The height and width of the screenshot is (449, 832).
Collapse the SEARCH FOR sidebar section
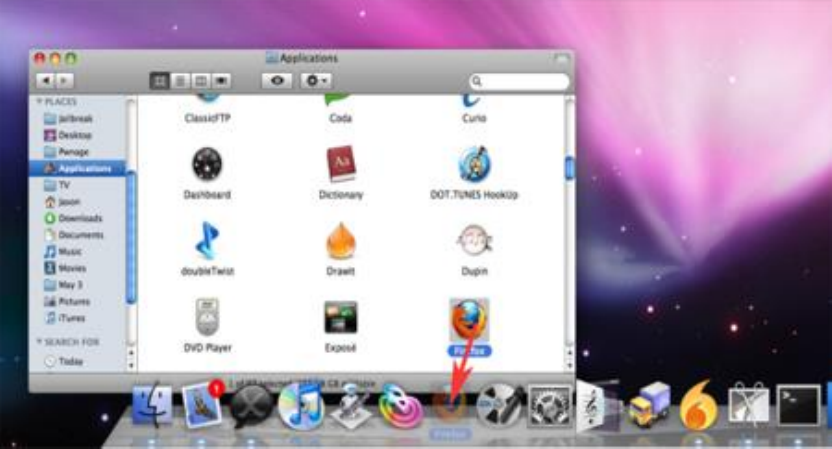[39, 342]
